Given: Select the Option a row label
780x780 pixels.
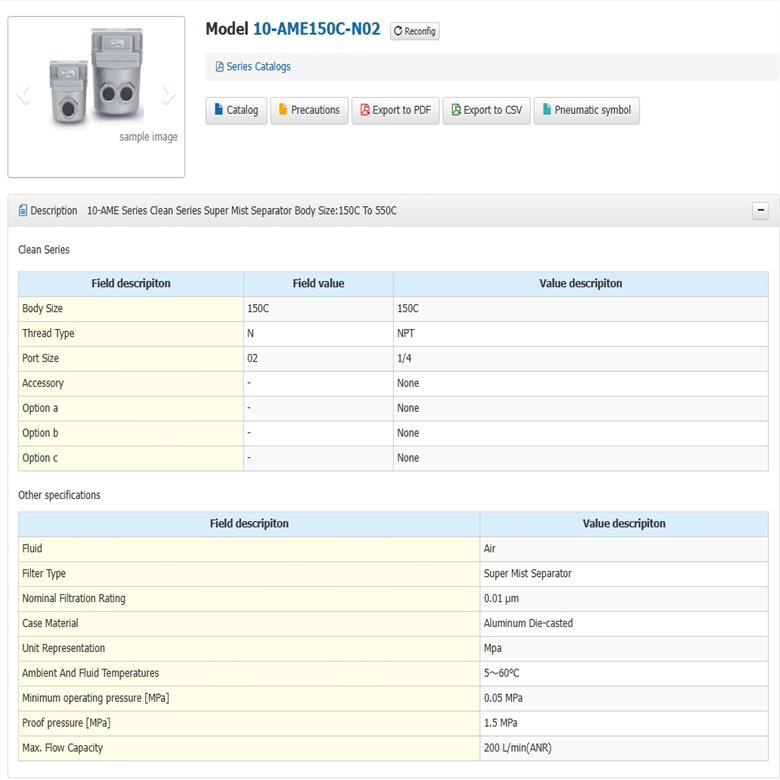Looking at the screenshot, I should (40, 408).
